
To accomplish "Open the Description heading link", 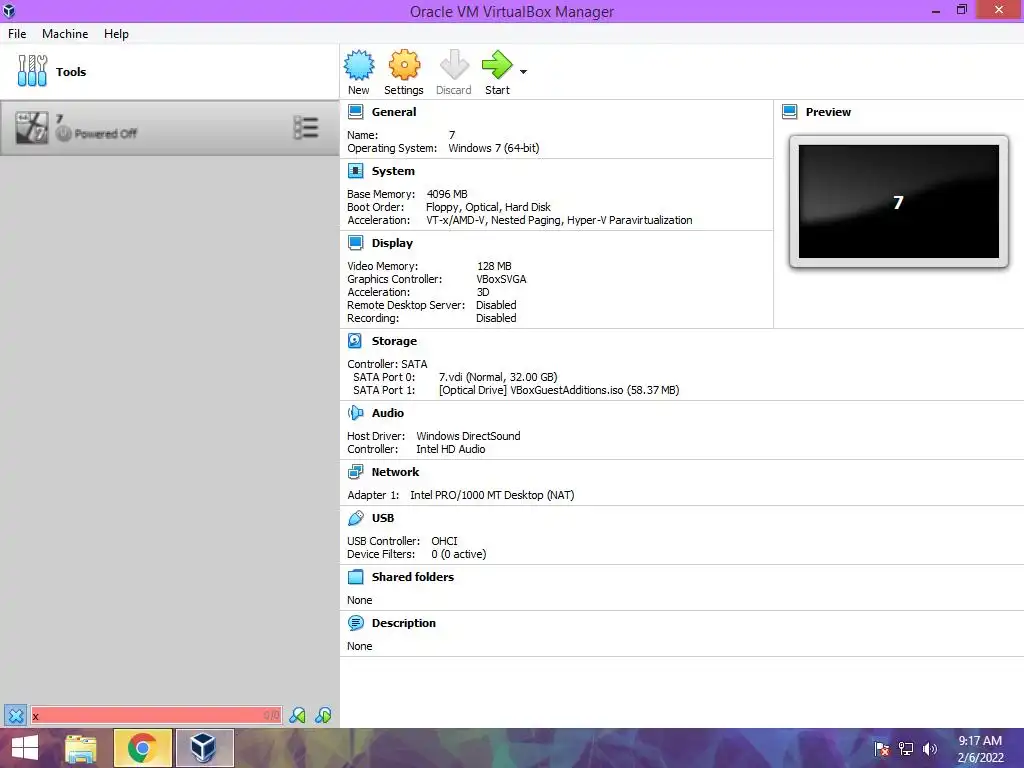I will coord(404,623).
